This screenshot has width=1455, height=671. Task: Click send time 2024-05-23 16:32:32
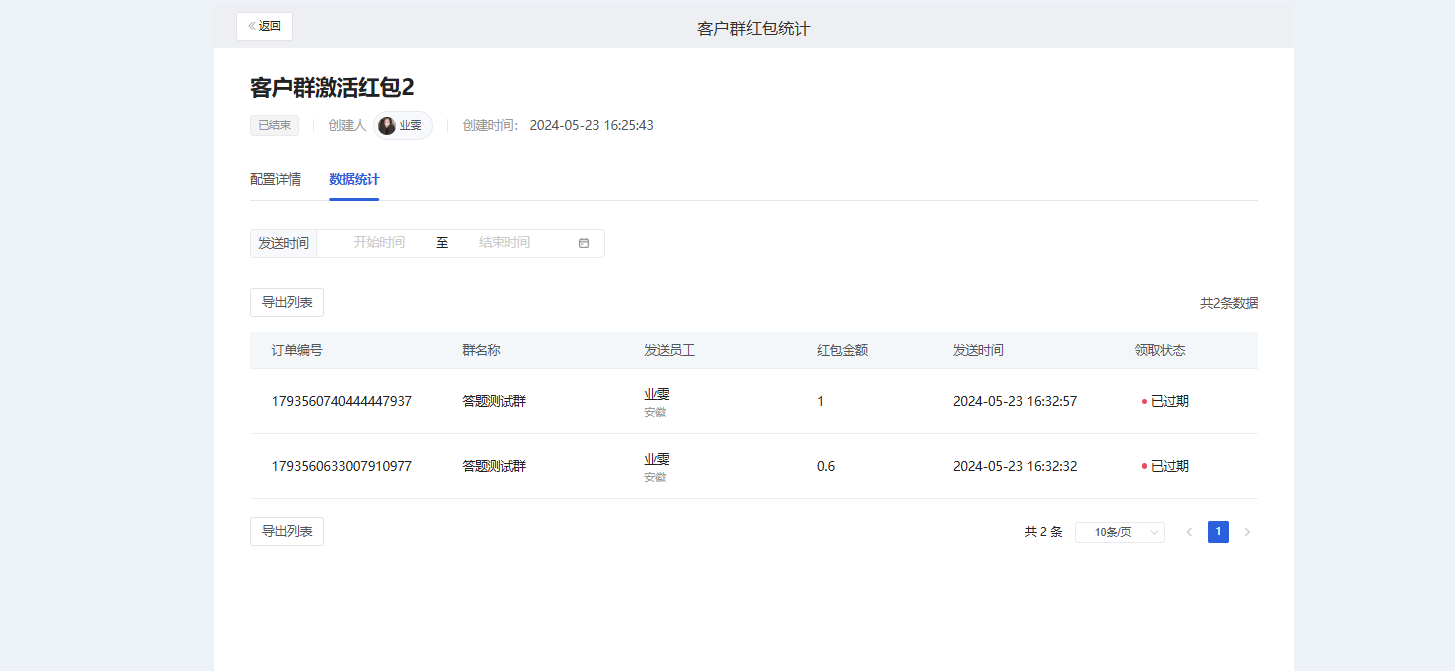coord(1015,466)
